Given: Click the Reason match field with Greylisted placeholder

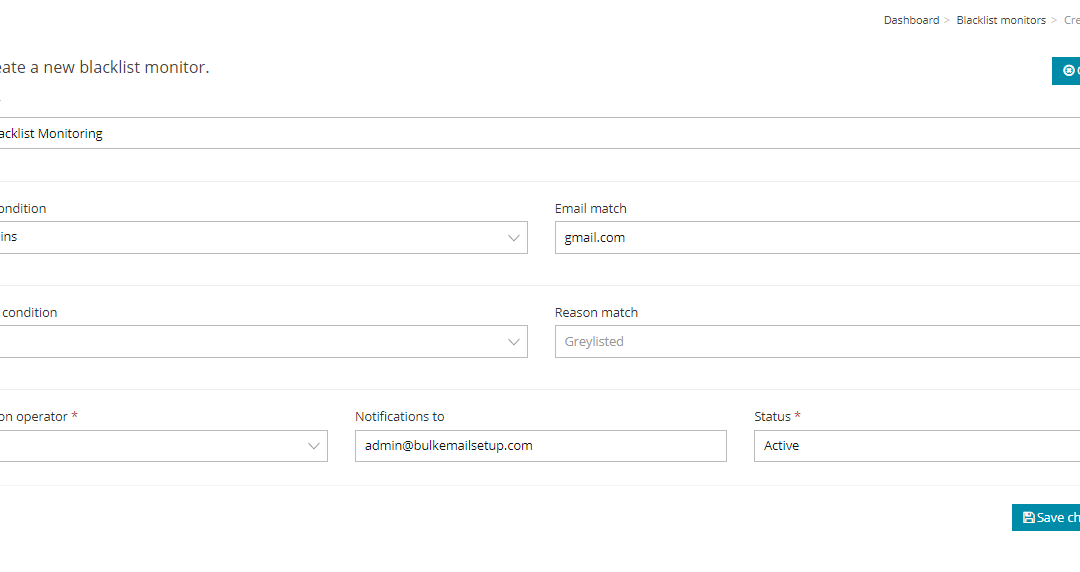Looking at the screenshot, I should (816, 342).
